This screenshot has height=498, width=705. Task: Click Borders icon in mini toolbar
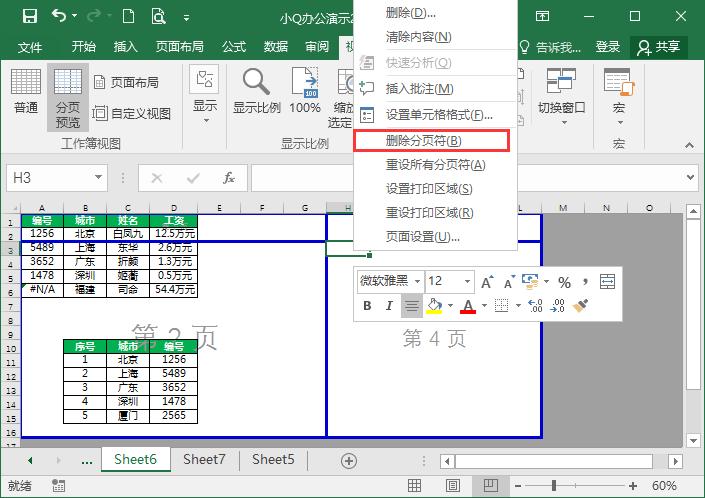[501, 306]
